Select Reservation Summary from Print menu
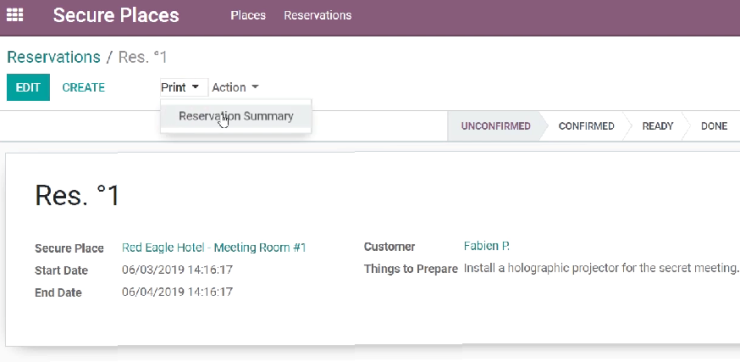 (236, 116)
